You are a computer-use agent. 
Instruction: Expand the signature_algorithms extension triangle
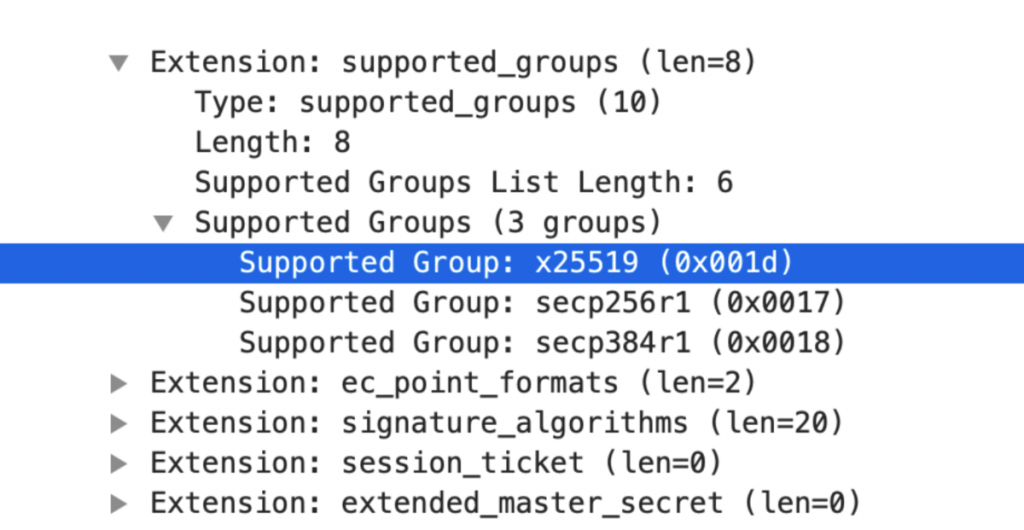tap(119, 423)
